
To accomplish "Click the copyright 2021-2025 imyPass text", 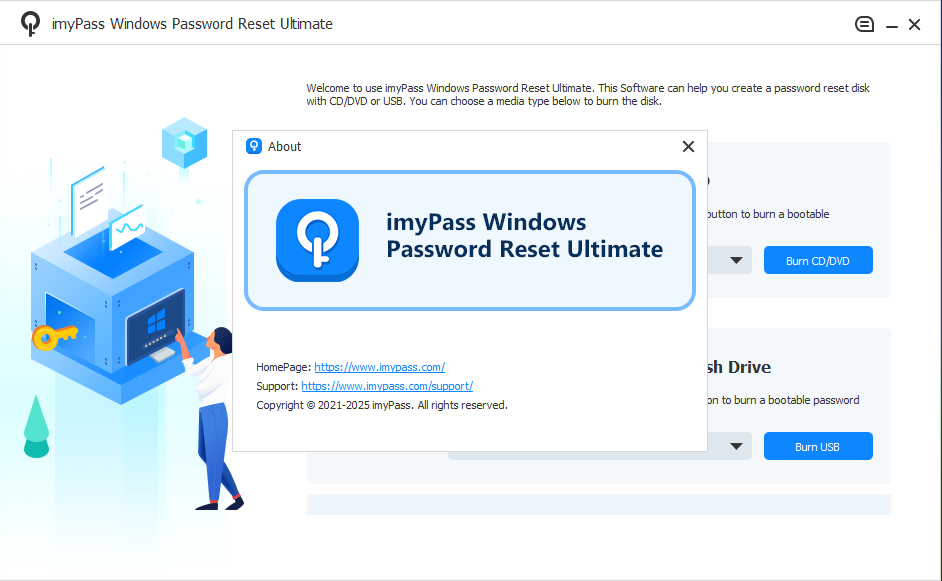I will tap(382, 406).
